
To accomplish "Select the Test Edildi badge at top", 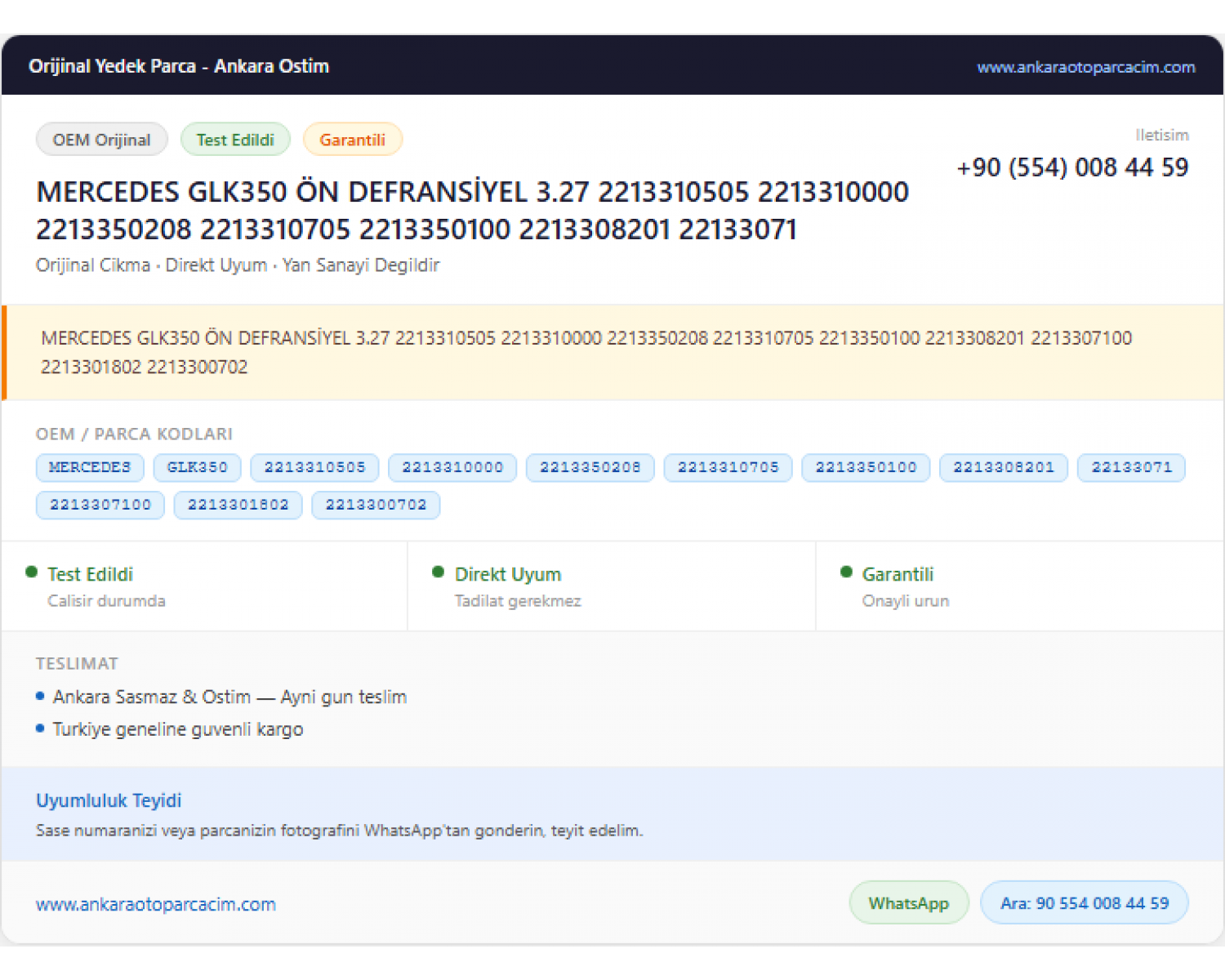I will pos(235,140).
